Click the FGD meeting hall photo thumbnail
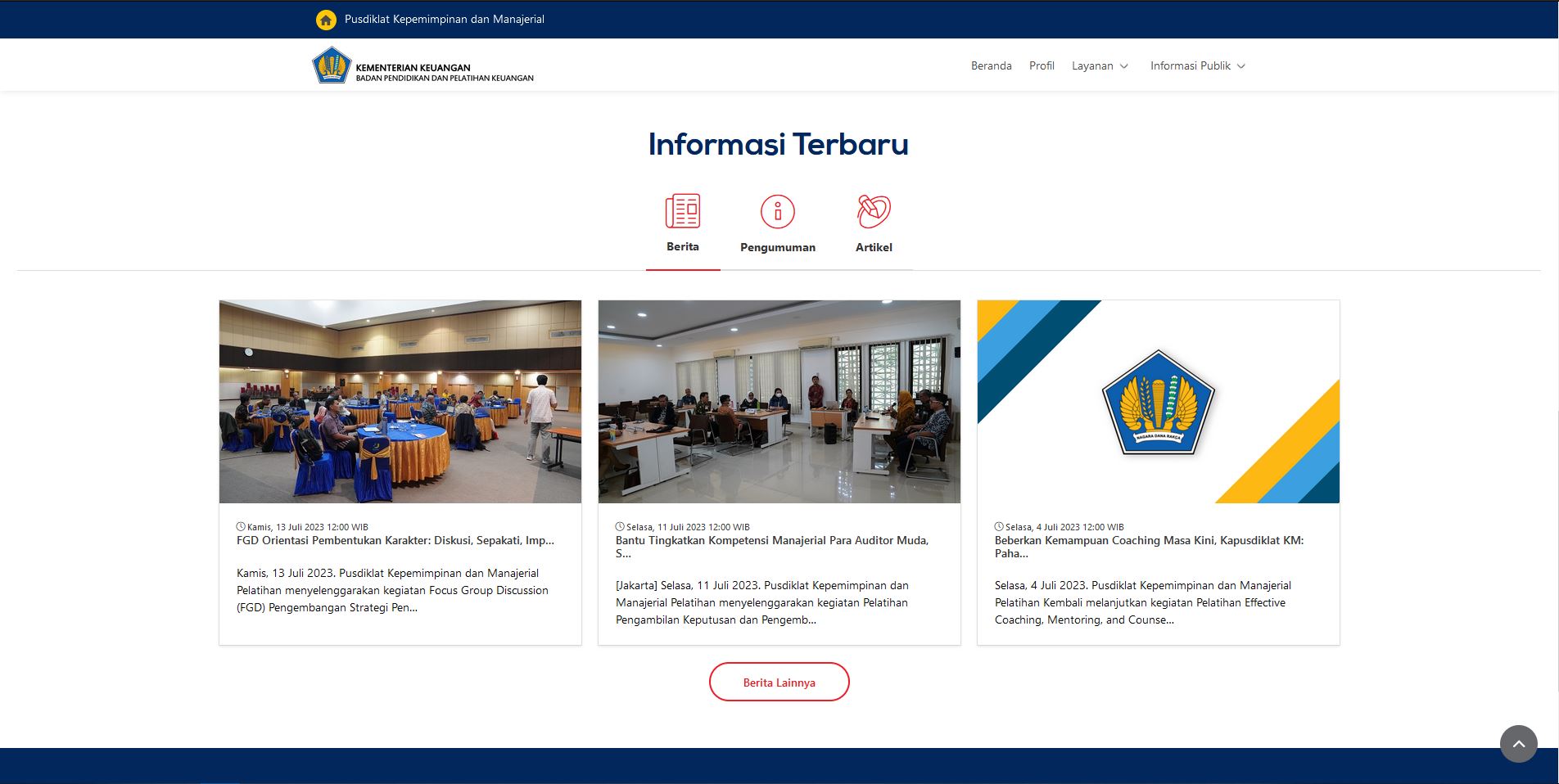This screenshot has width=1559, height=784. pos(400,401)
